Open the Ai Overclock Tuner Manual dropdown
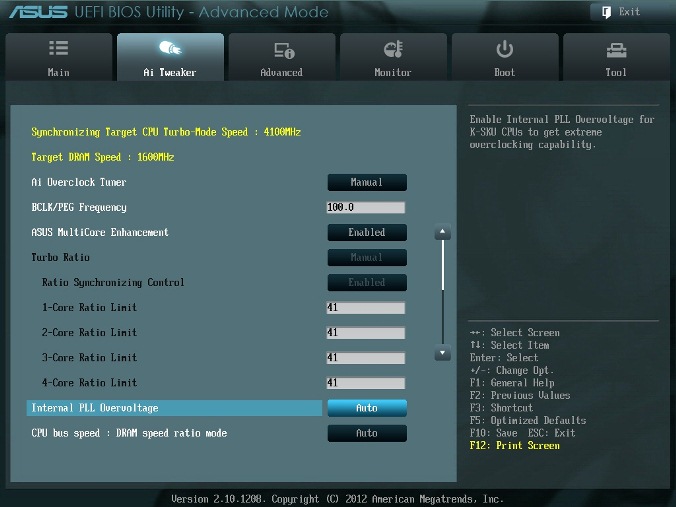This screenshot has width=676, height=507. (367, 182)
